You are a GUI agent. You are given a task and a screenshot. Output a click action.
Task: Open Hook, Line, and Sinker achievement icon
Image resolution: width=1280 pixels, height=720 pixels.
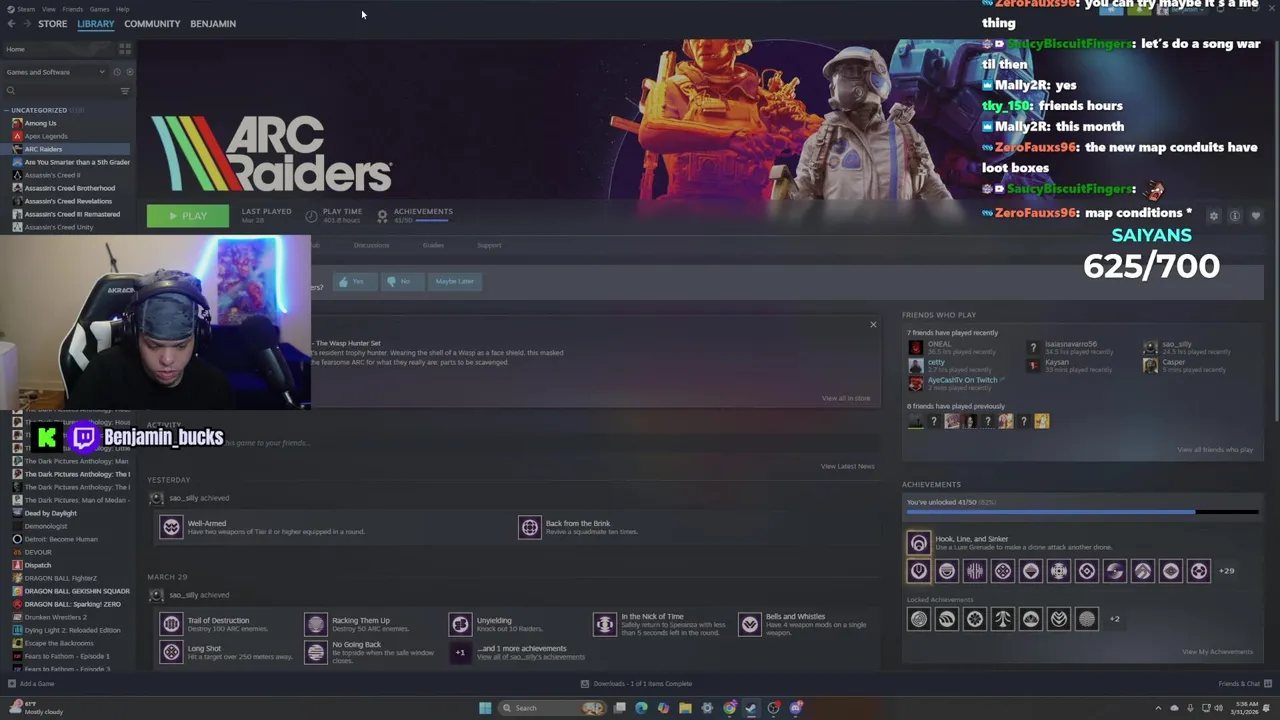tap(918, 542)
